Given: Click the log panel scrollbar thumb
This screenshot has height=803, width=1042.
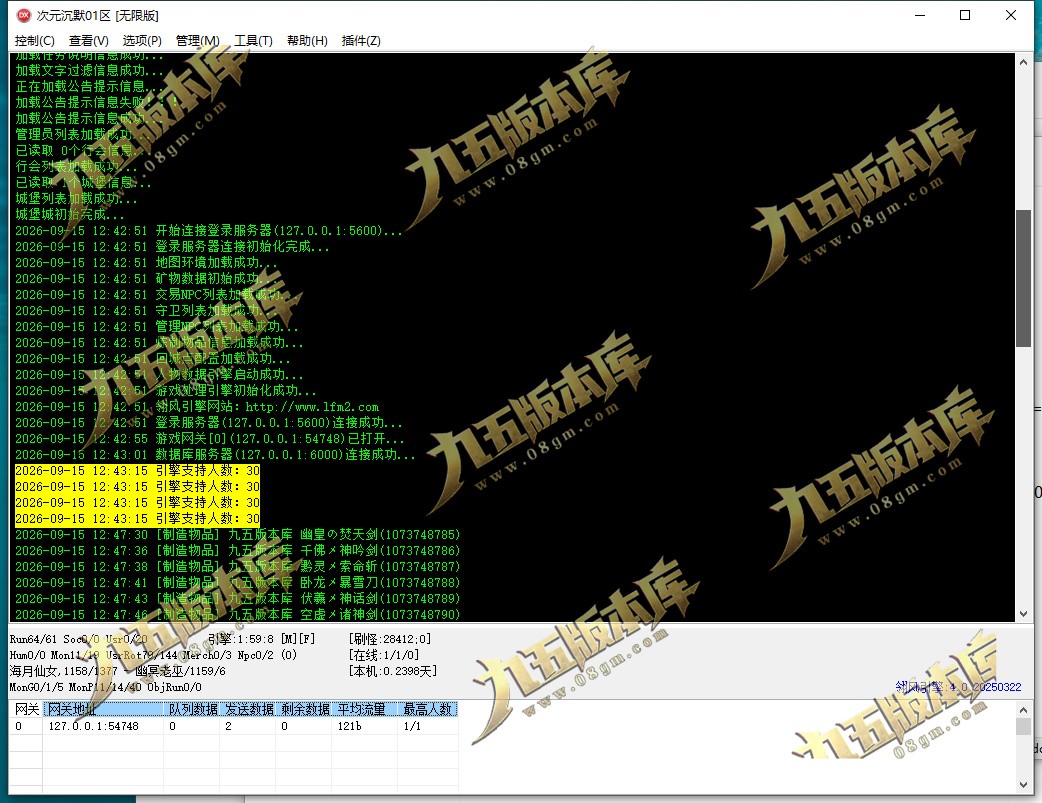Looking at the screenshot, I should point(1023,278).
